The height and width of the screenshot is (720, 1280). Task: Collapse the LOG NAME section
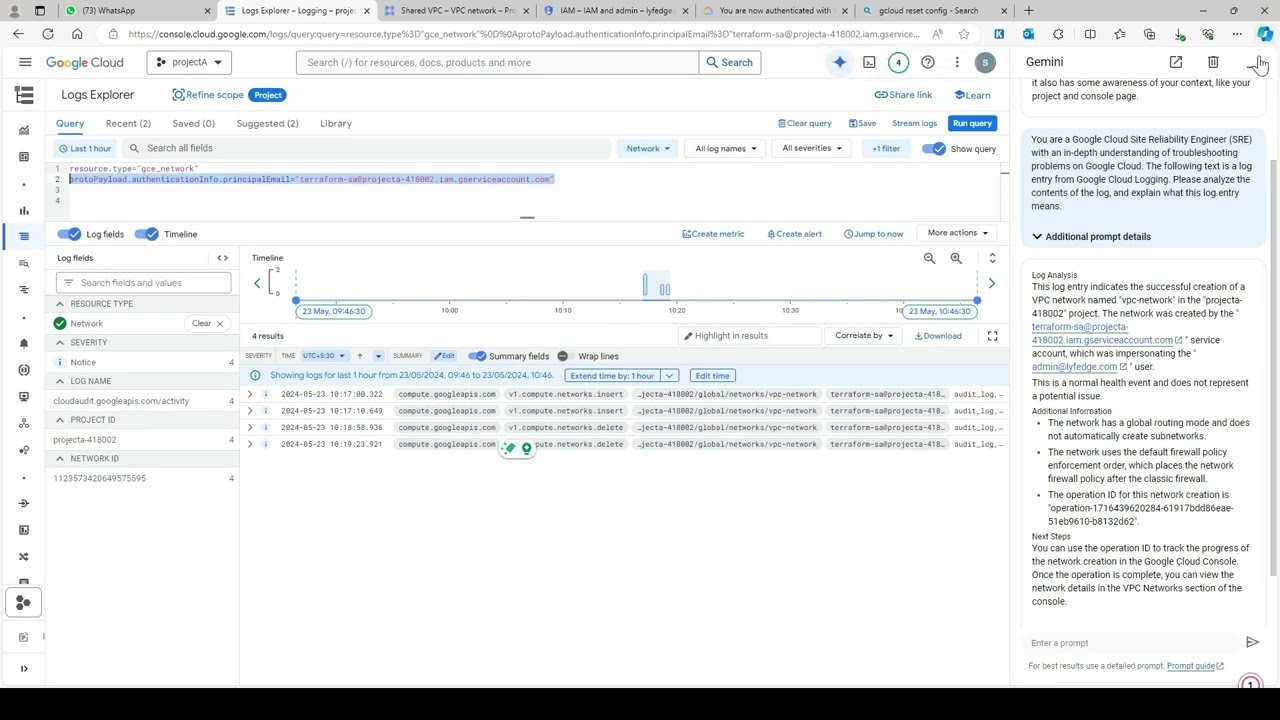point(60,381)
